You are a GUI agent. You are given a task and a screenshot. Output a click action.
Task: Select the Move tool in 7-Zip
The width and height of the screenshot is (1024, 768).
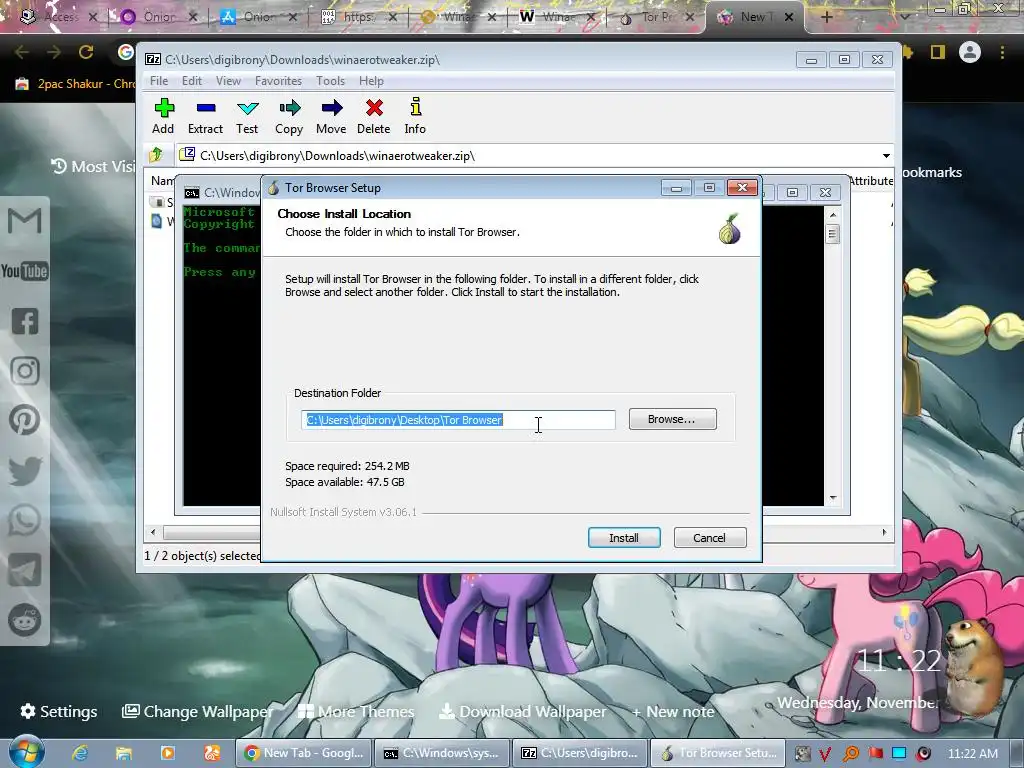tap(331, 116)
